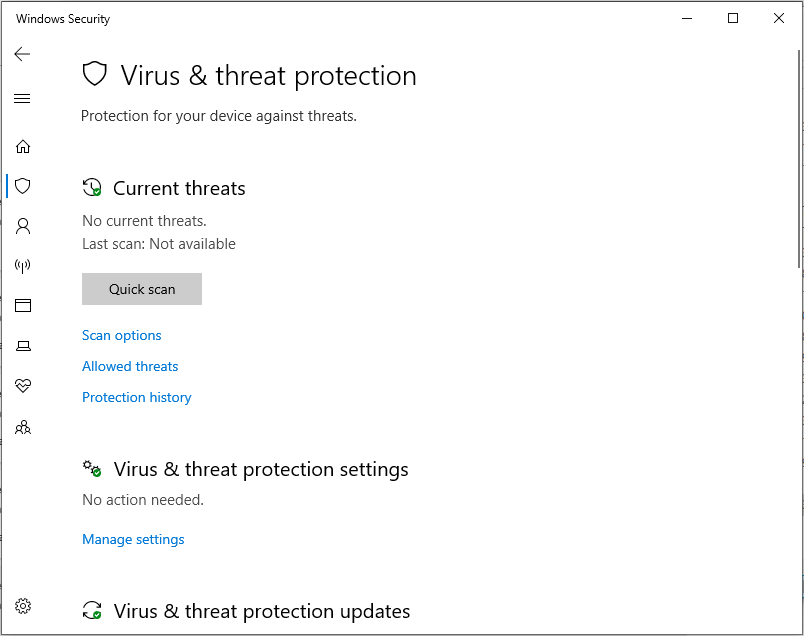804x636 pixels.
Task: Open App & browser control window icon
Action: [23, 306]
